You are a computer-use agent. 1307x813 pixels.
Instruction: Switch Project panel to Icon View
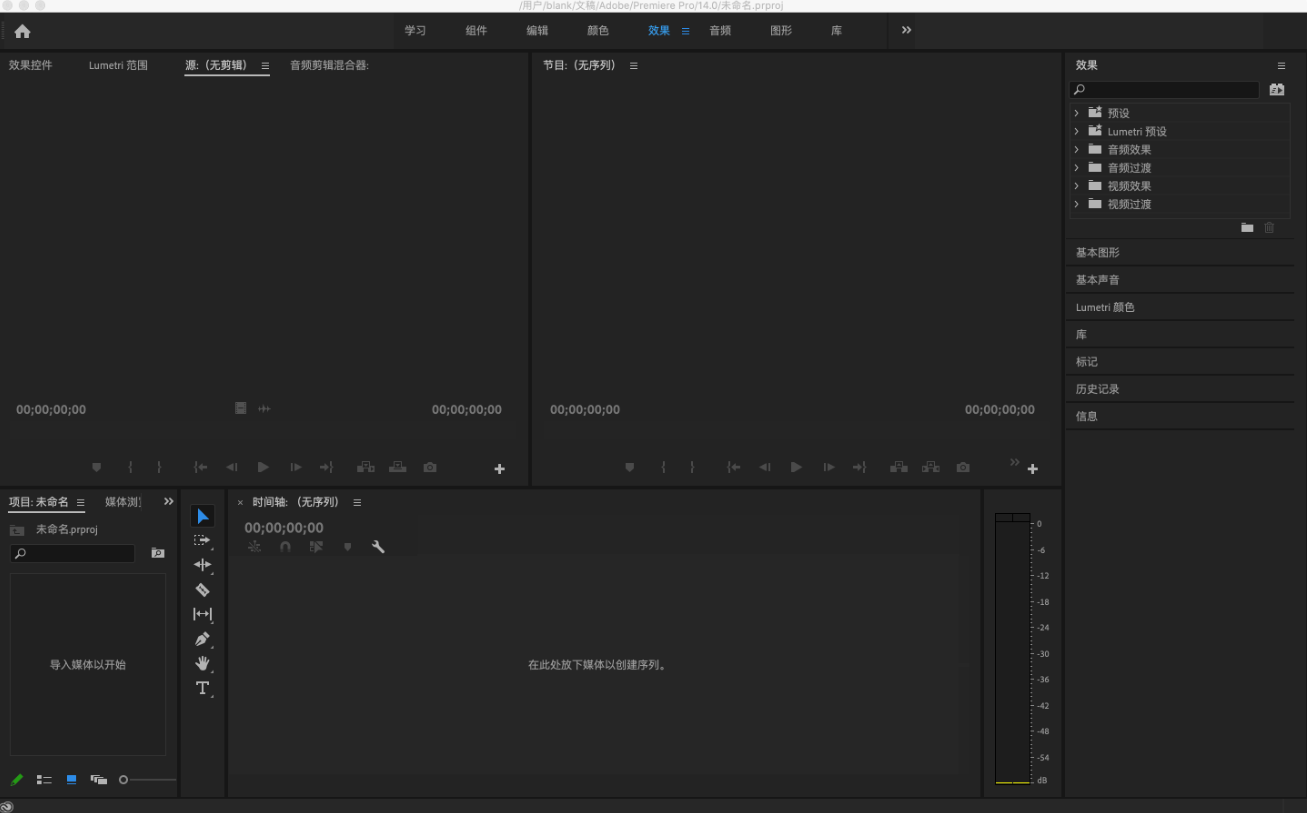[x=70, y=779]
